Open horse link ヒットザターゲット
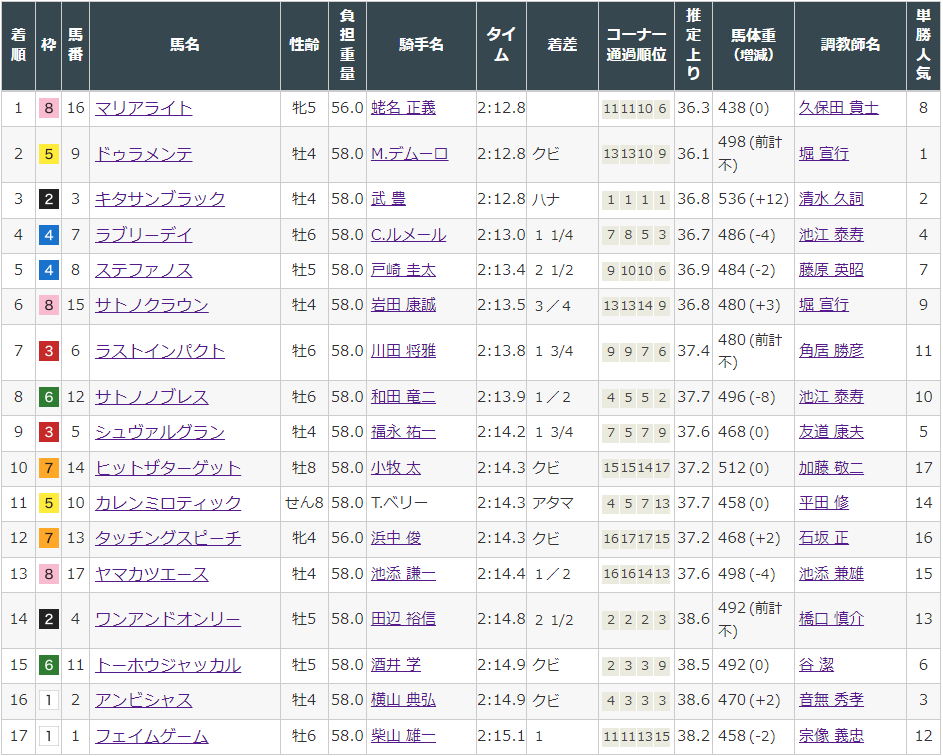The width and height of the screenshot is (943, 756). pyautogui.click(x=168, y=467)
